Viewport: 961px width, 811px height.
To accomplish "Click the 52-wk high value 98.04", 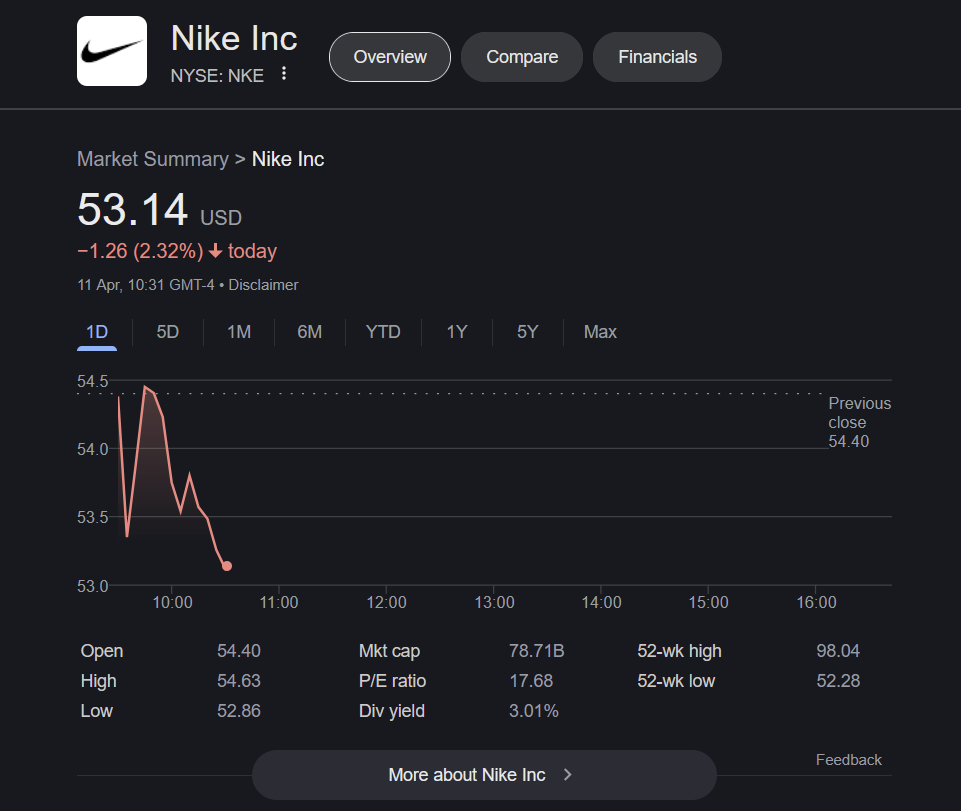I will pos(838,651).
